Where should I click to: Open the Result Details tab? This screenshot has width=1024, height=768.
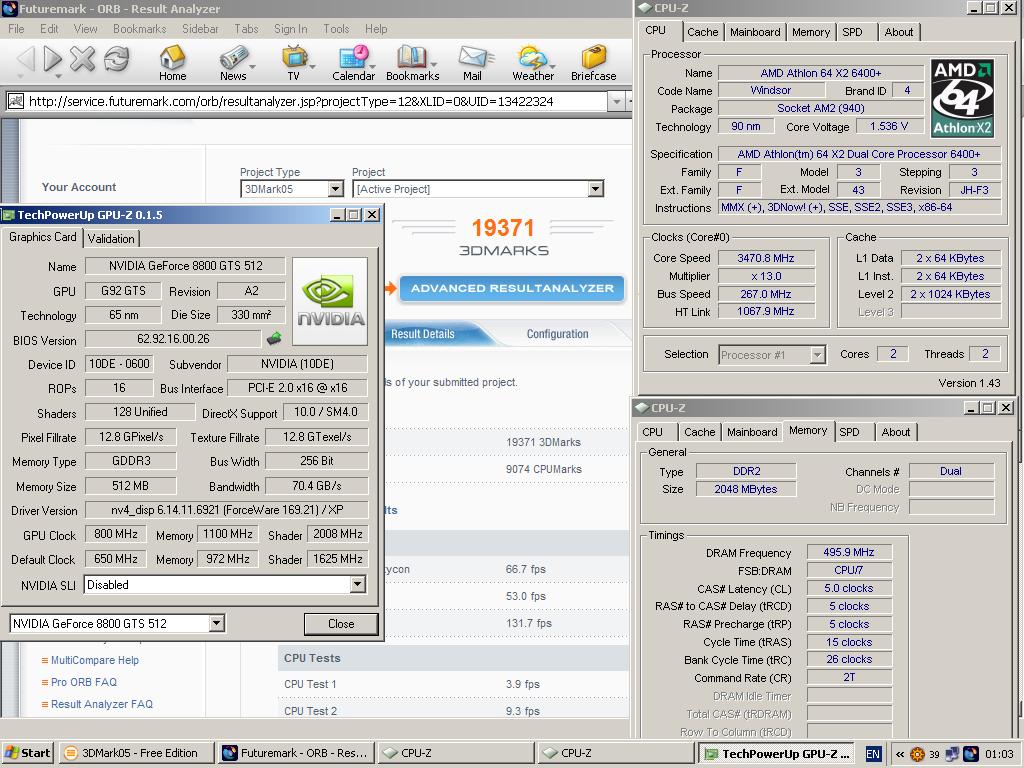[x=423, y=334]
